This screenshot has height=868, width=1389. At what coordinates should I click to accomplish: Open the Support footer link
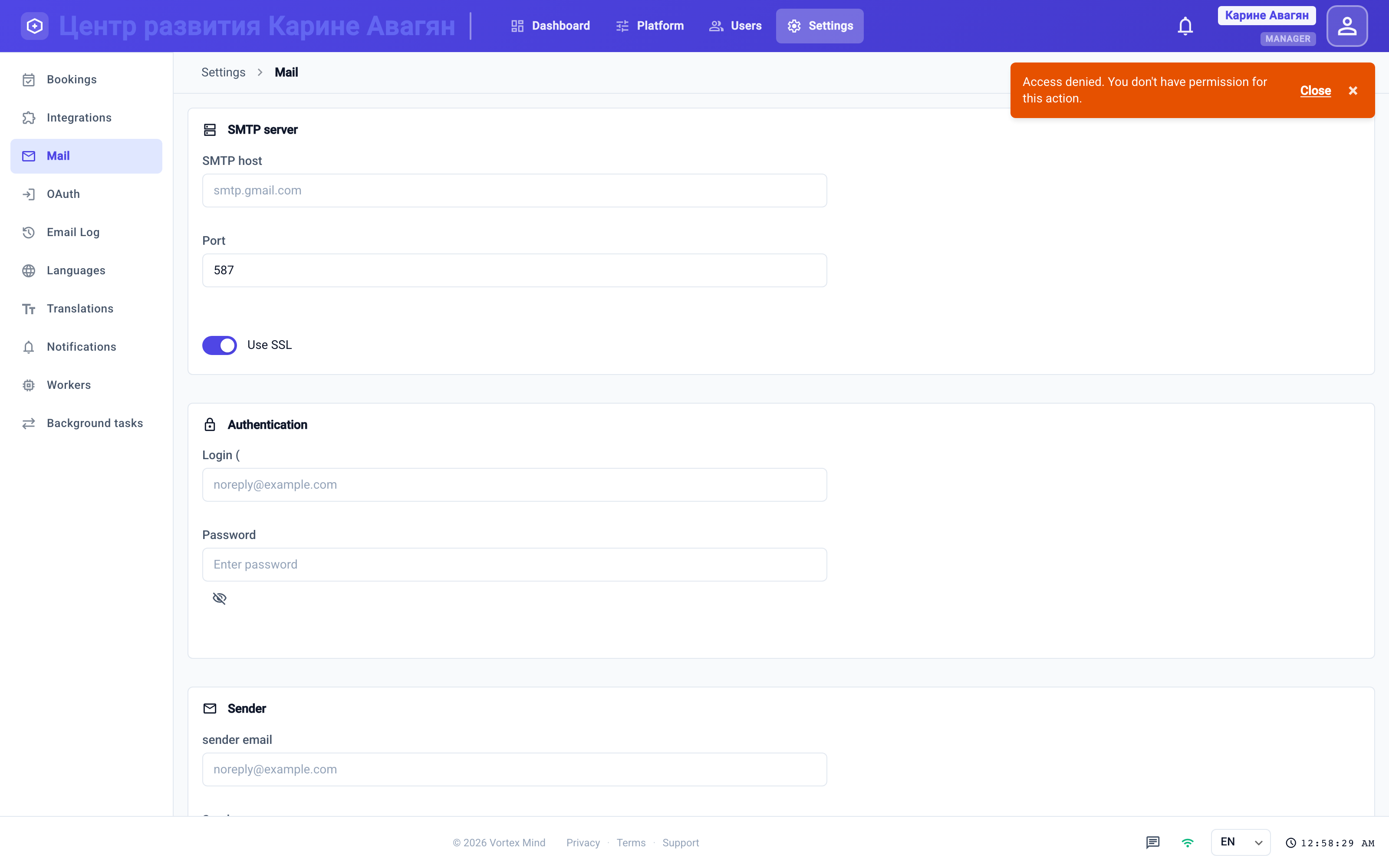(x=681, y=843)
